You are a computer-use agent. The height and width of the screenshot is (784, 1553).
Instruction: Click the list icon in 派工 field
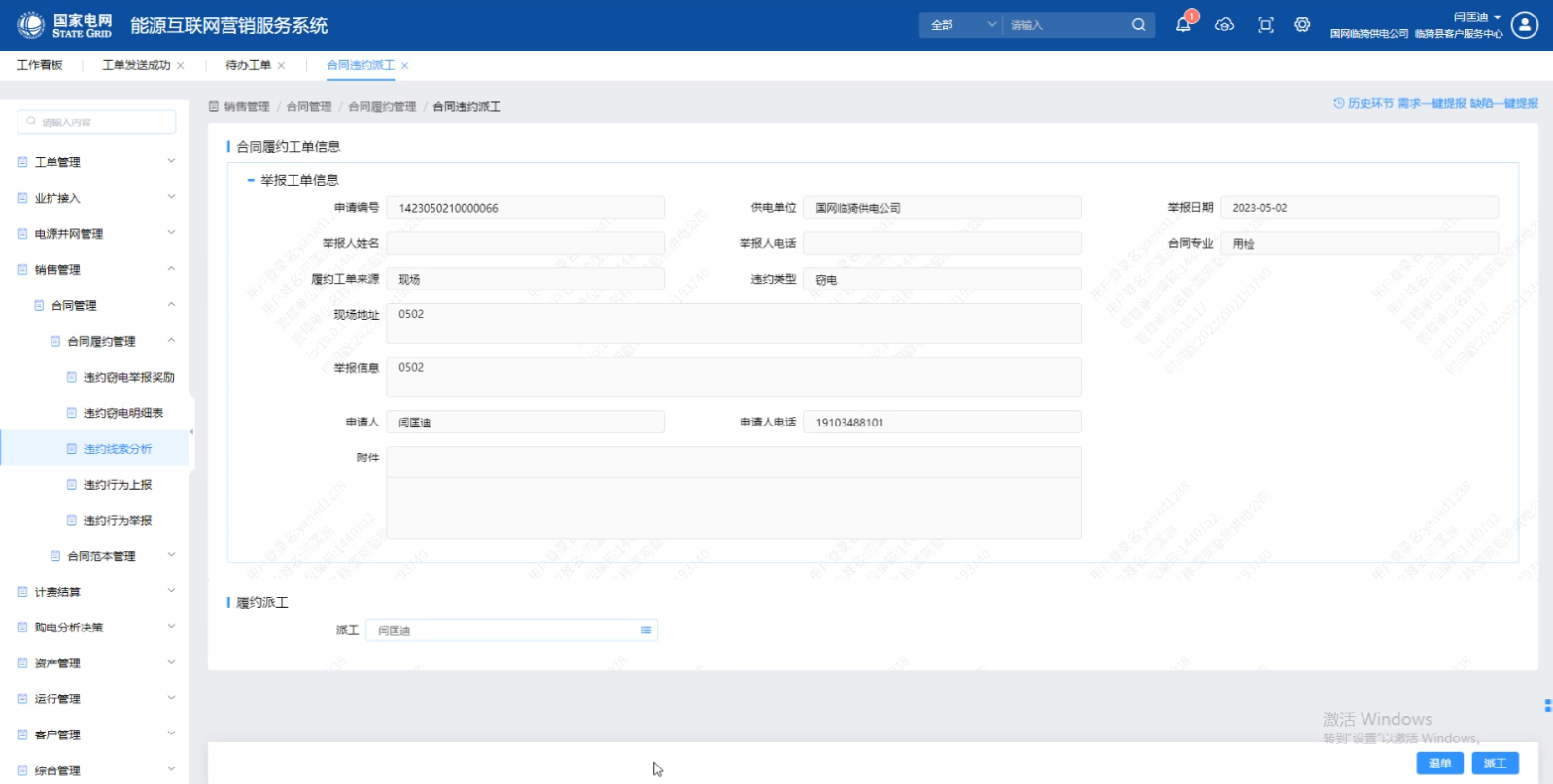coord(646,631)
